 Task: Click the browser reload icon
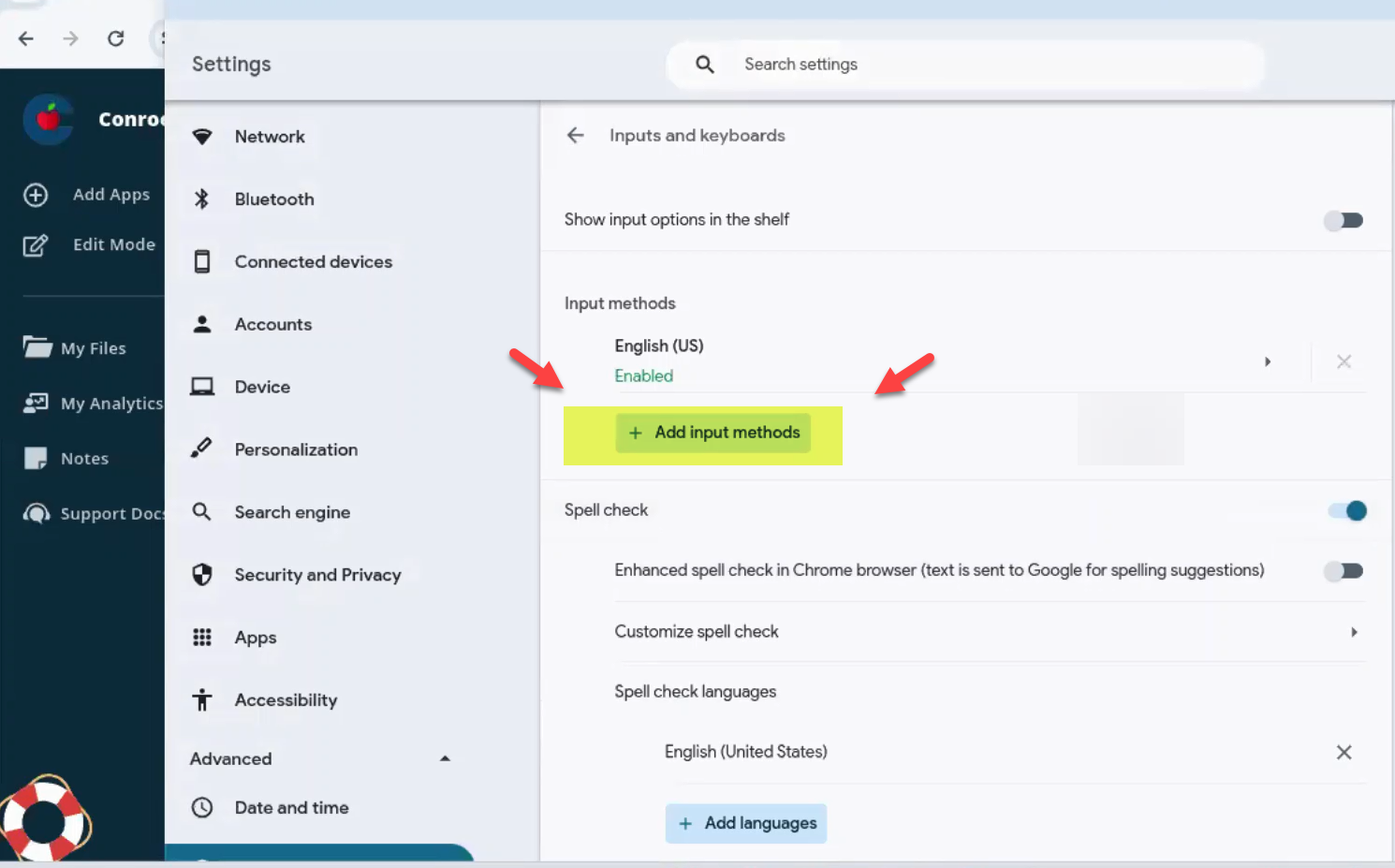click(x=115, y=38)
